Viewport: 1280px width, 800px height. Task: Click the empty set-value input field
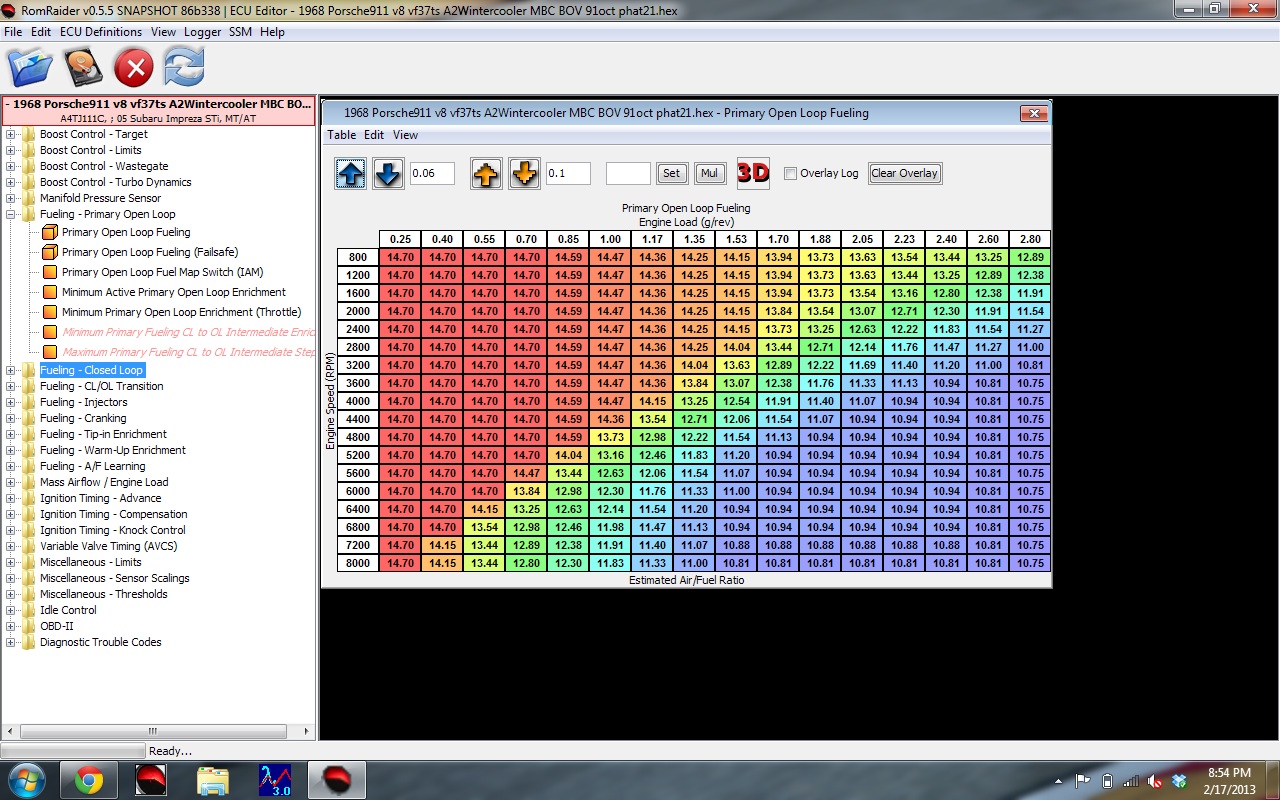pos(628,173)
